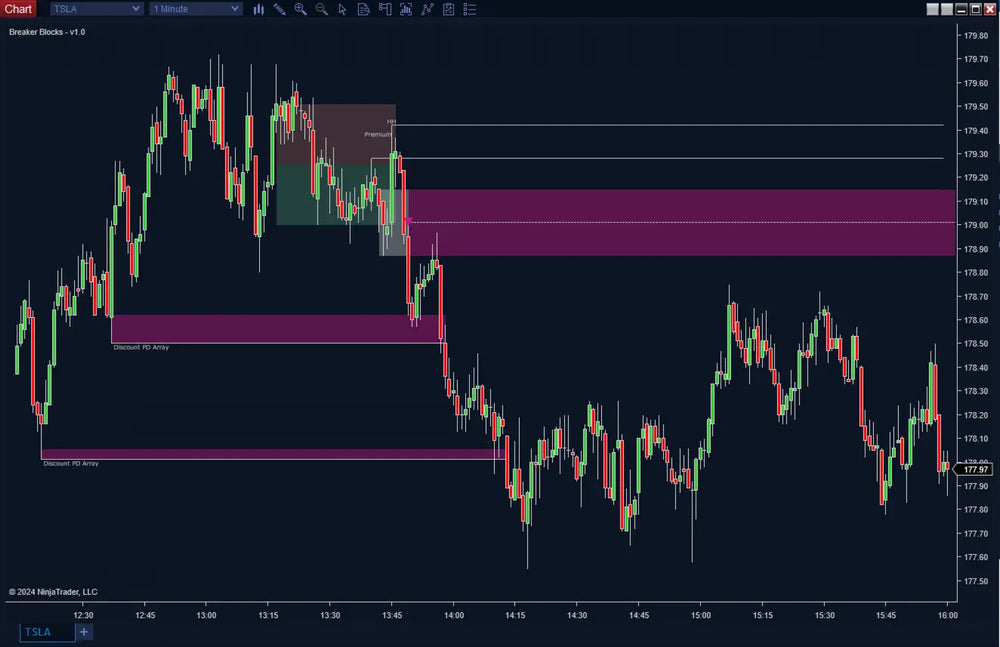Open the chart Properties list icon

(x=470, y=9)
